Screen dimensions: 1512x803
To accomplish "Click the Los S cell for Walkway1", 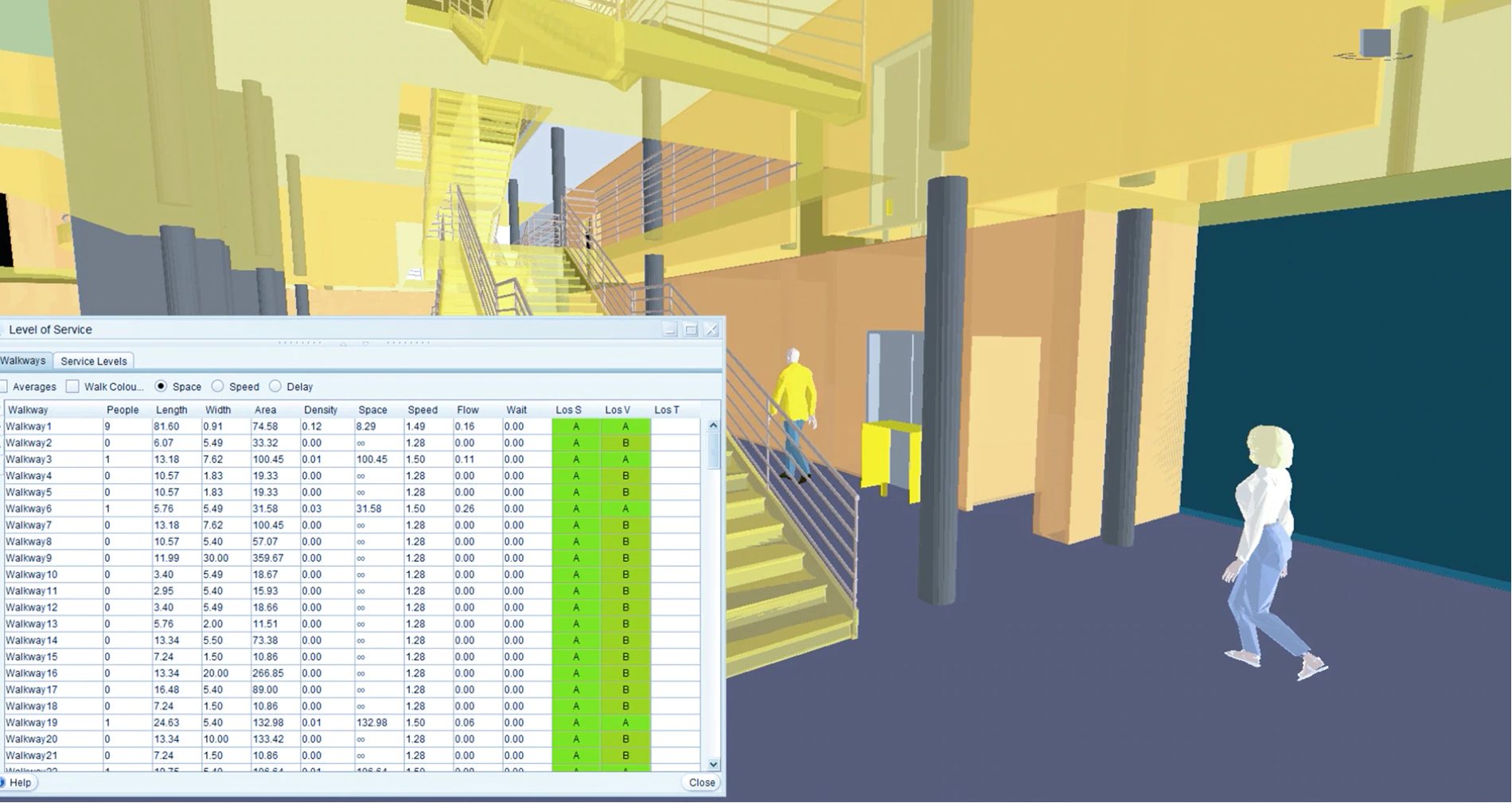I will 576,427.
